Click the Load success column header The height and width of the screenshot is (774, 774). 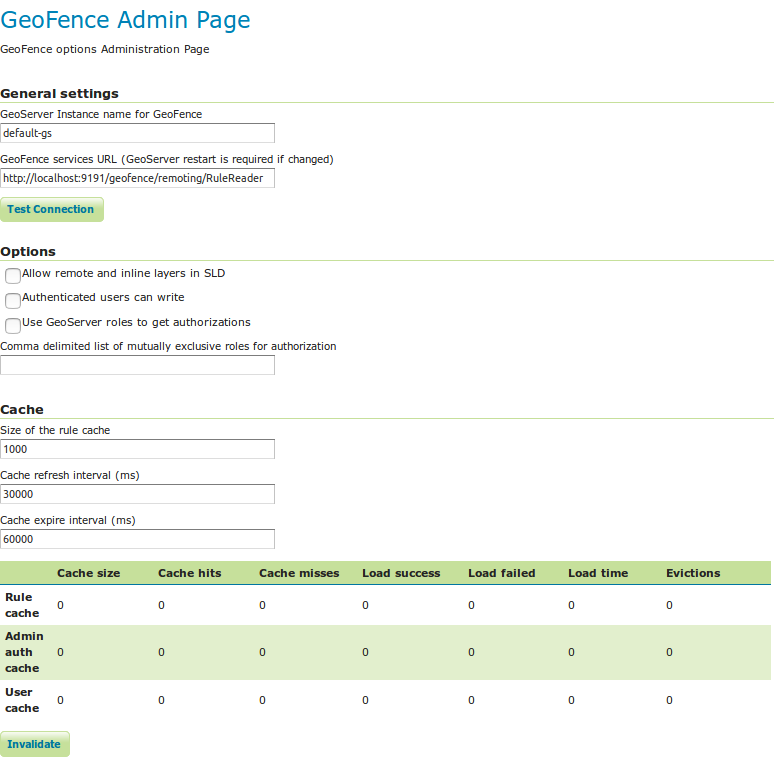coord(401,573)
